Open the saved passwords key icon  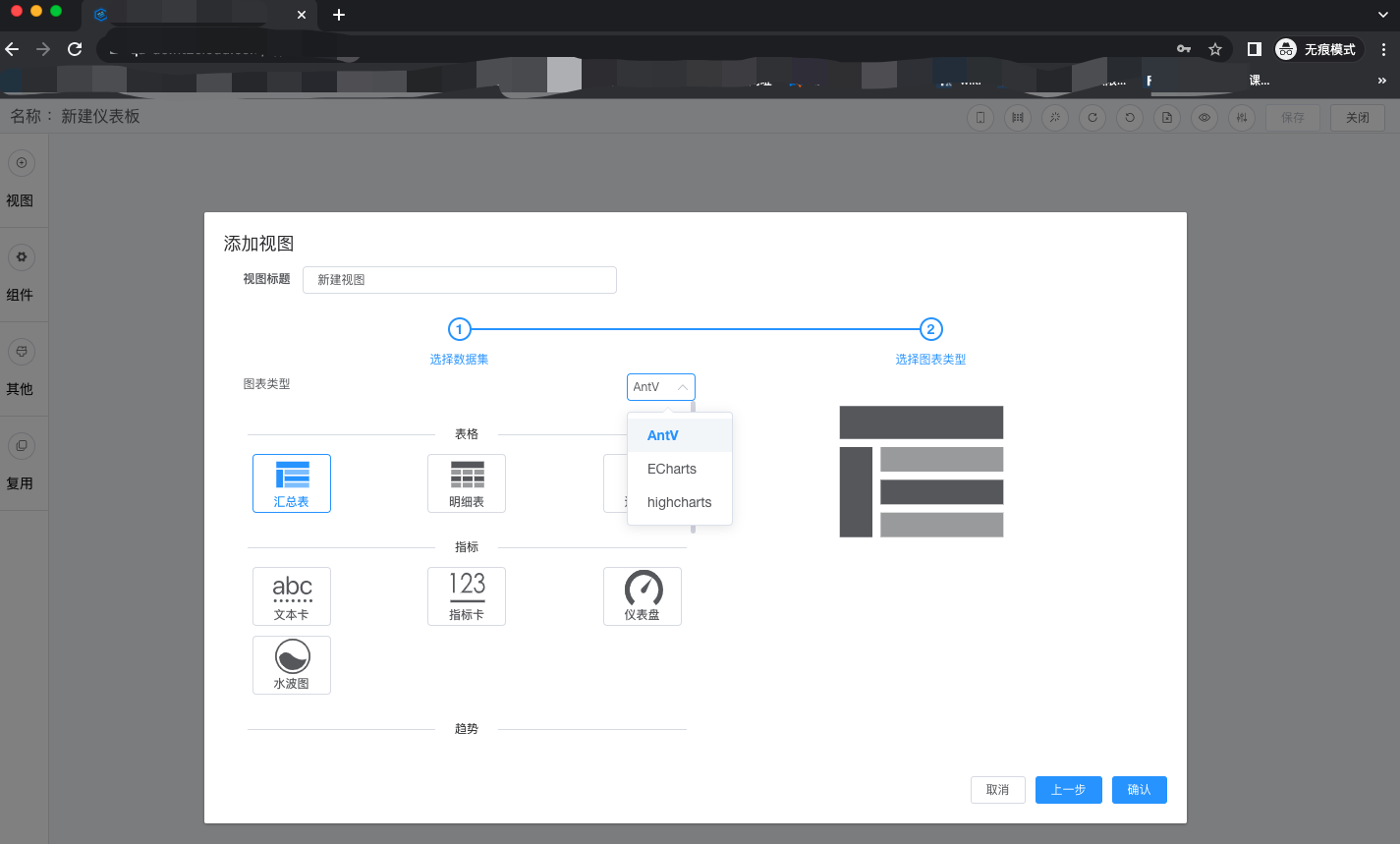[x=1184, y=49]
